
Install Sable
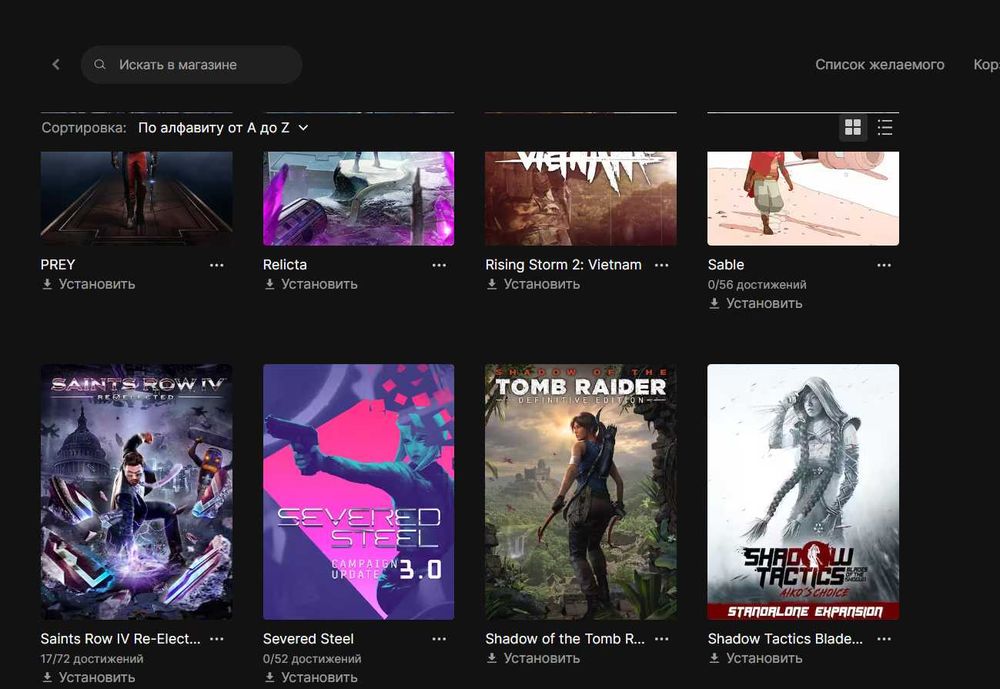point(756,304)
